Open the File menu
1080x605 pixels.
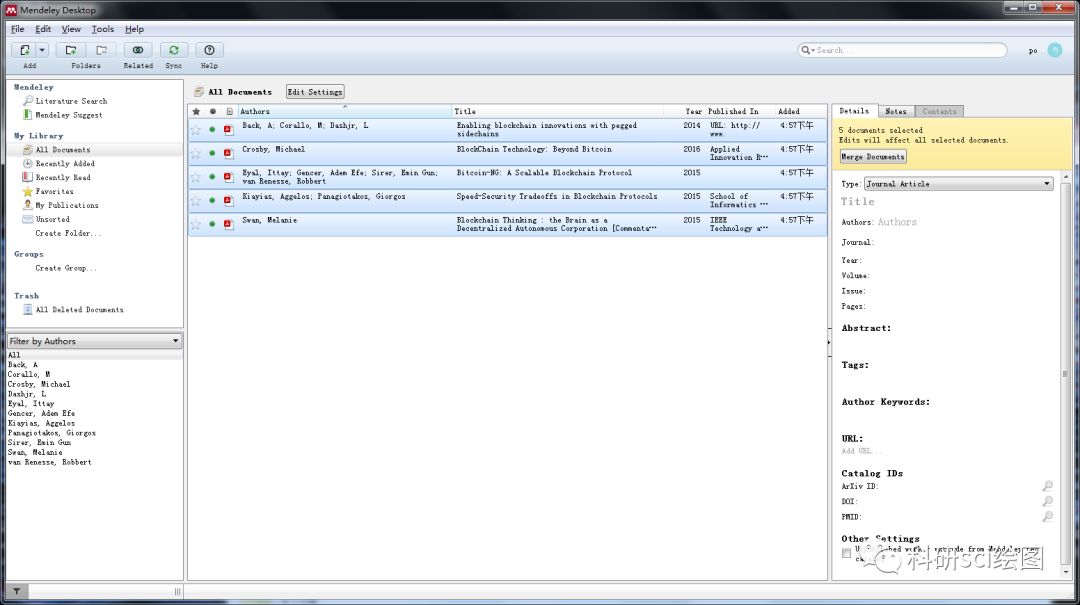point(17,29)
